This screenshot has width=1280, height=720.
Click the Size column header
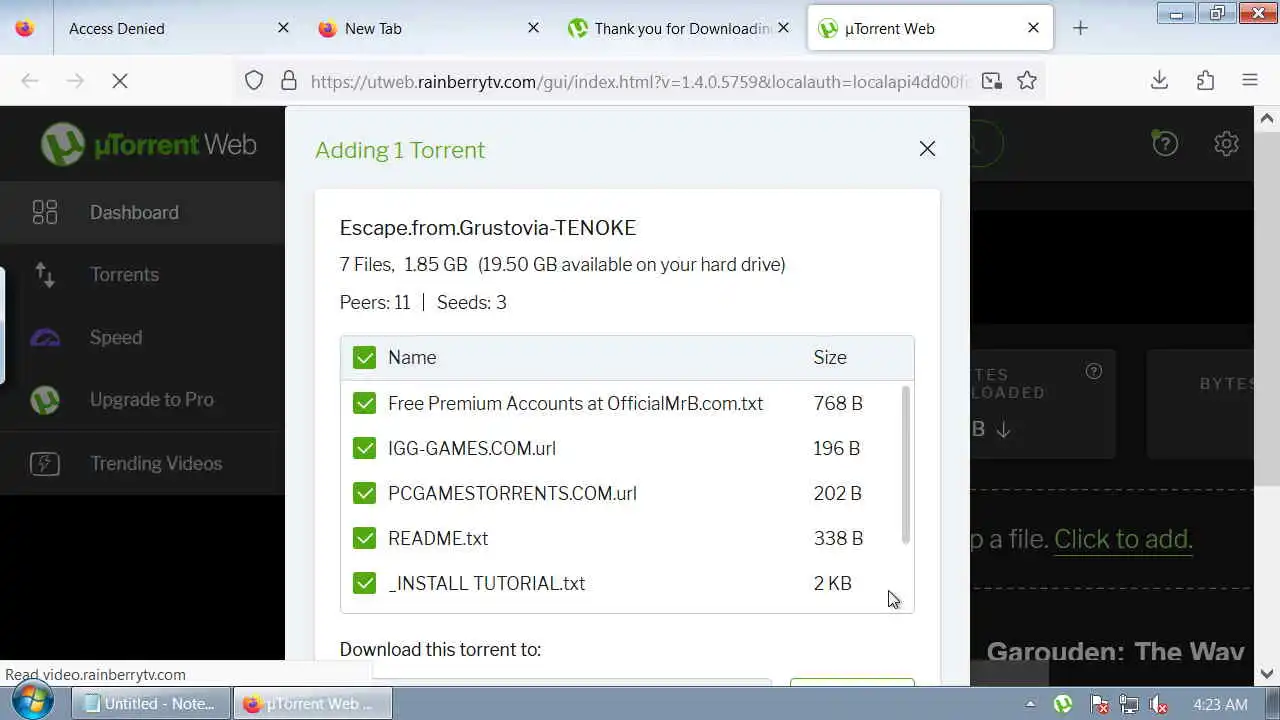[x=830, y=357]
